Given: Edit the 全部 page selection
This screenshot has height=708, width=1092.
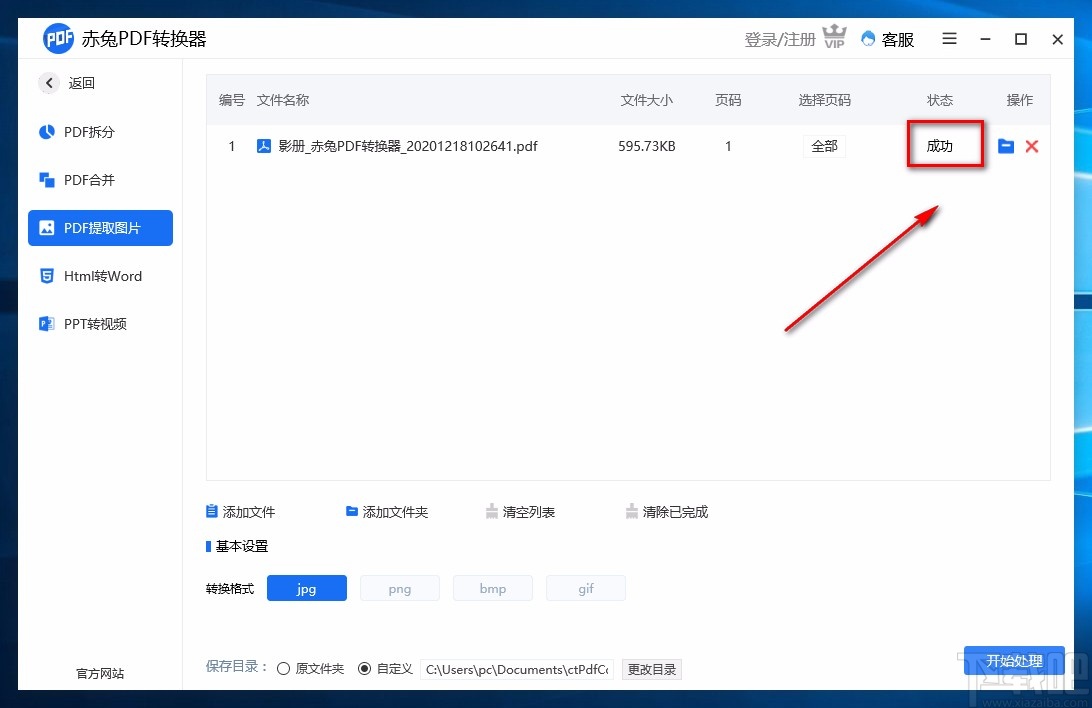Looking at the screenshot, I should (x=824, y=146).
